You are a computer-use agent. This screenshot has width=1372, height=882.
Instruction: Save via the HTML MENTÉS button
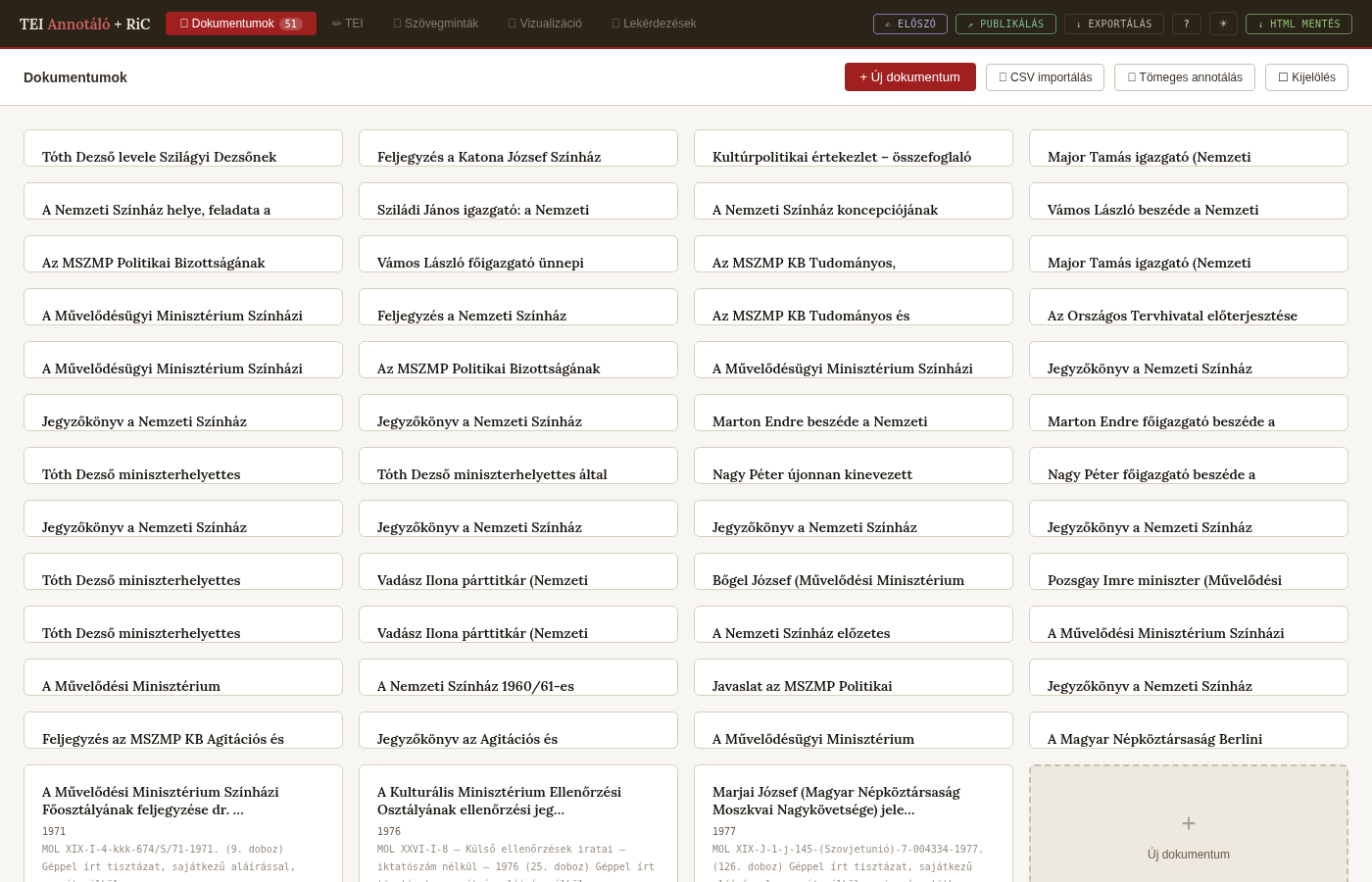coord(1298,24)
